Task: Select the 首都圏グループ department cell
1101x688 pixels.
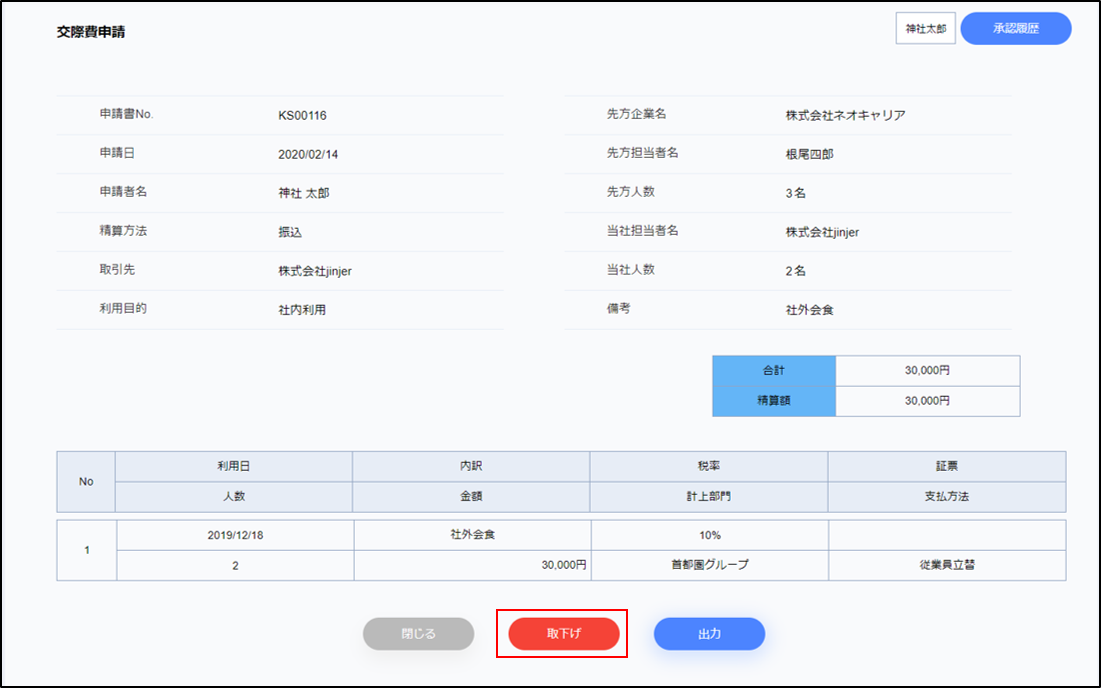Action: pyautogui.click(x=709, y=565)
